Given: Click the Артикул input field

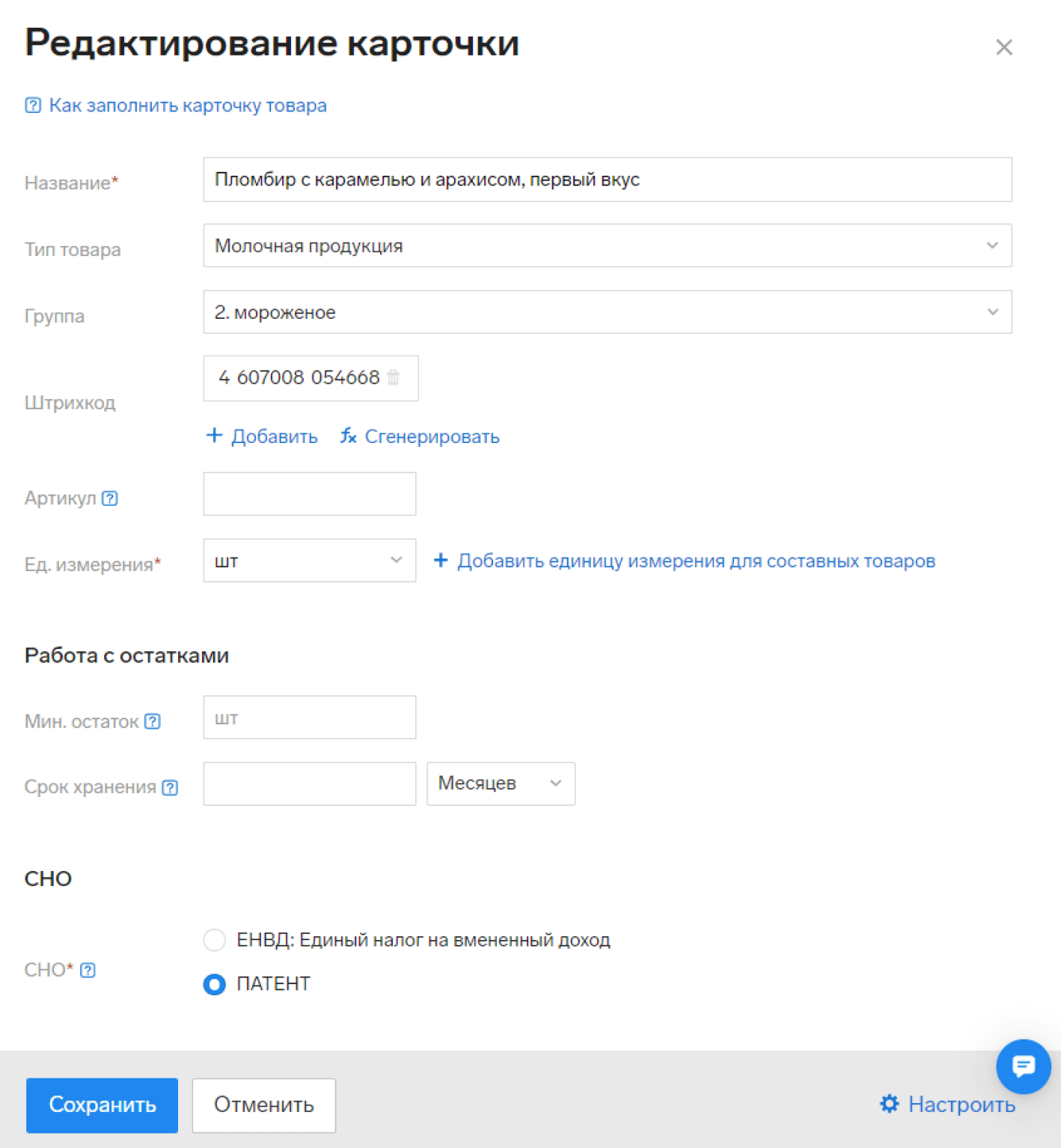Looking at the screenshot, I should pyautogui.click(x=310, y=494).
